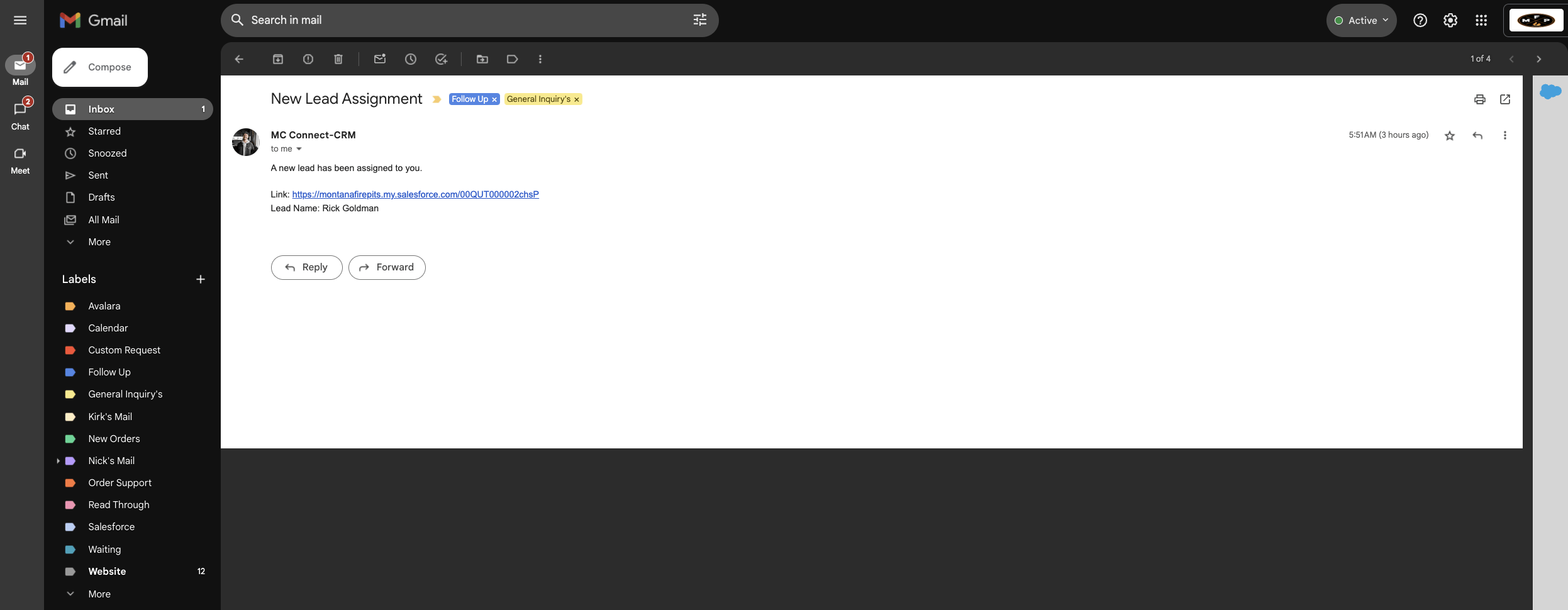1568x610 pixels.
Task: Create a new label with plus icon
Action: pyautogui.click(x=201, y=279)
